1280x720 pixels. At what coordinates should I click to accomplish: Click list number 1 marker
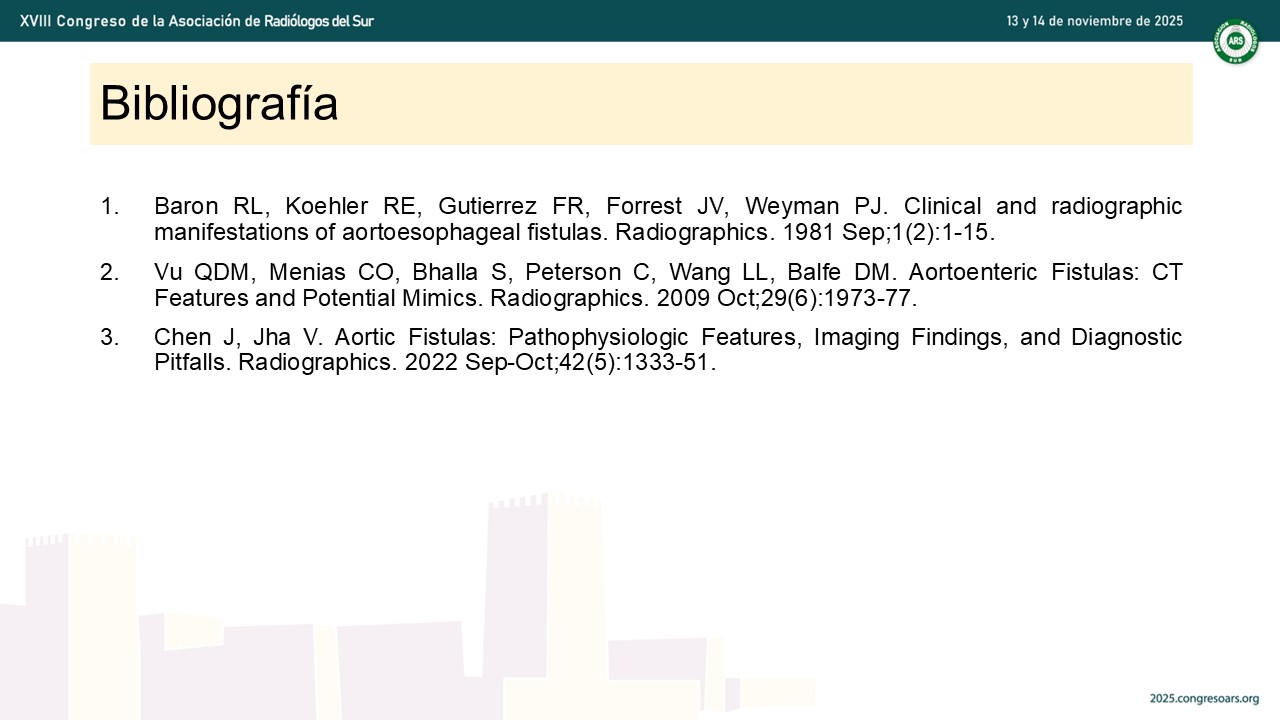(x=109, y=207)
